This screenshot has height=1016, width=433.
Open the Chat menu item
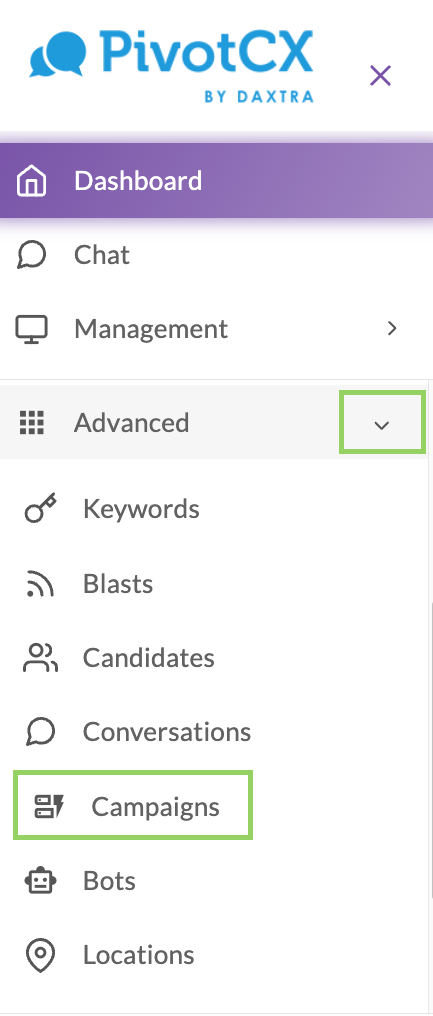[x=216, y=255]
